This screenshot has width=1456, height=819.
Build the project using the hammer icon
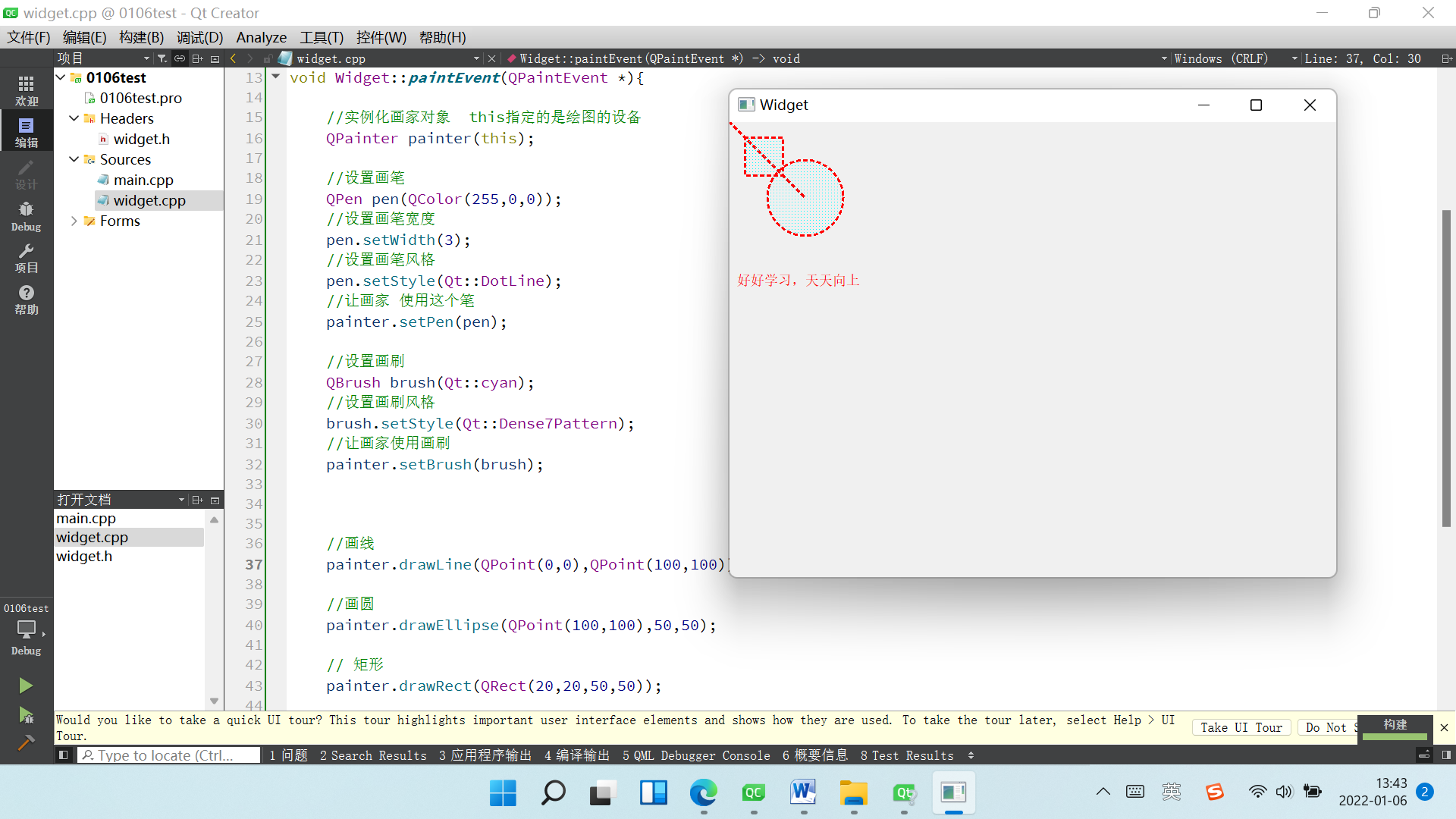click(26, 742)
